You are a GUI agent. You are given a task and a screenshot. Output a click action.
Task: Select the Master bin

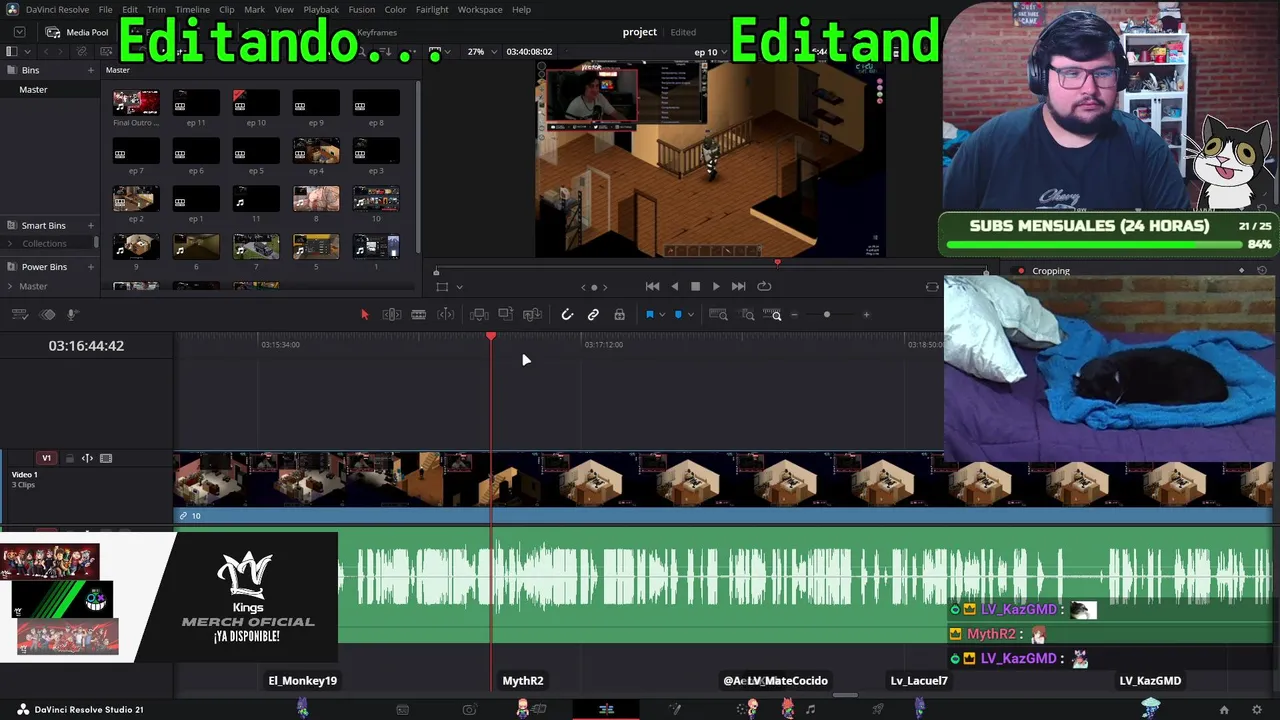33,90
